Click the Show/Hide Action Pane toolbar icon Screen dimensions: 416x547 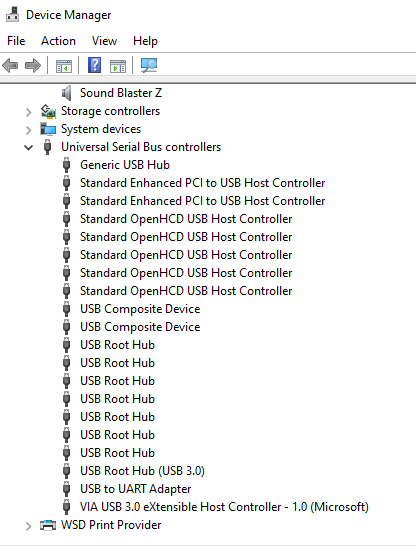click(x=118, y=66)
